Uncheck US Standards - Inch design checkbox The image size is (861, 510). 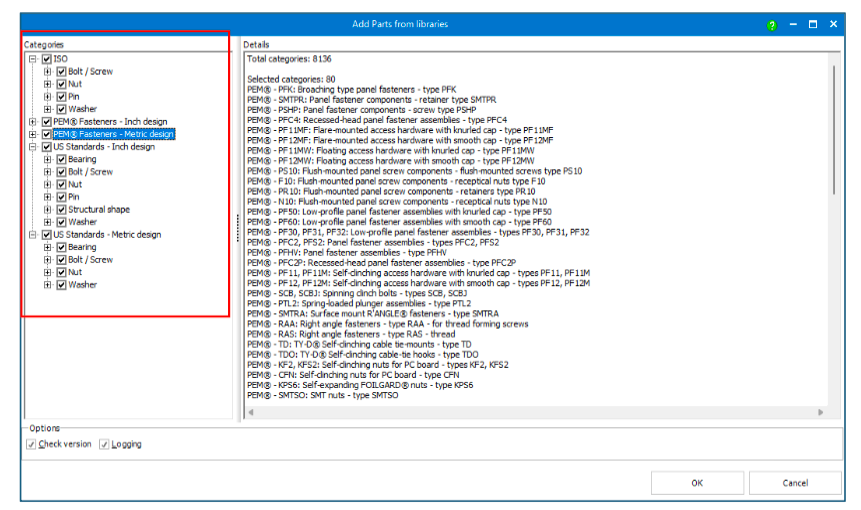[47, 147]
